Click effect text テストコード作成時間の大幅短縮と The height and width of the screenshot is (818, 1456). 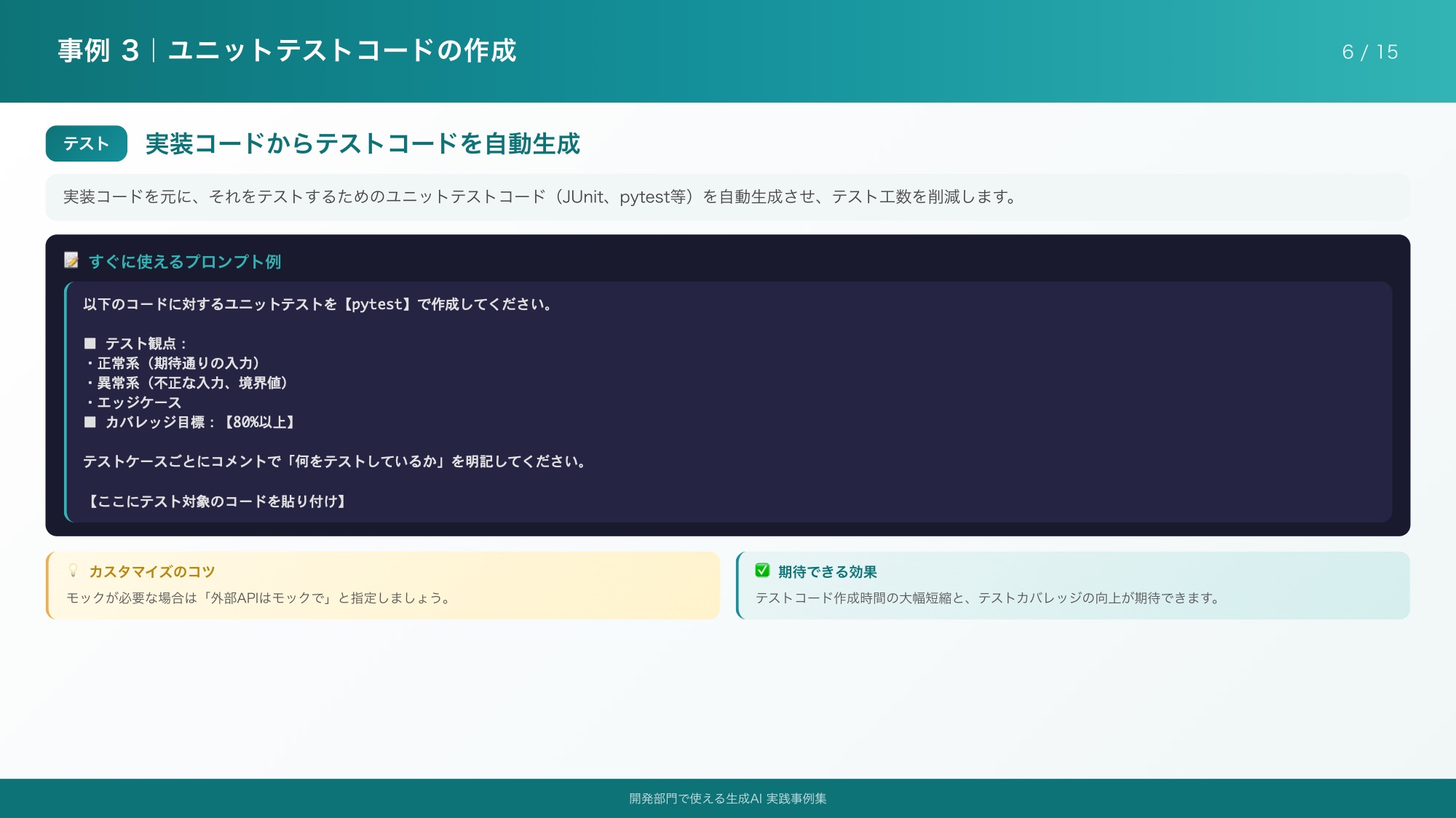[x=988, y=598]
